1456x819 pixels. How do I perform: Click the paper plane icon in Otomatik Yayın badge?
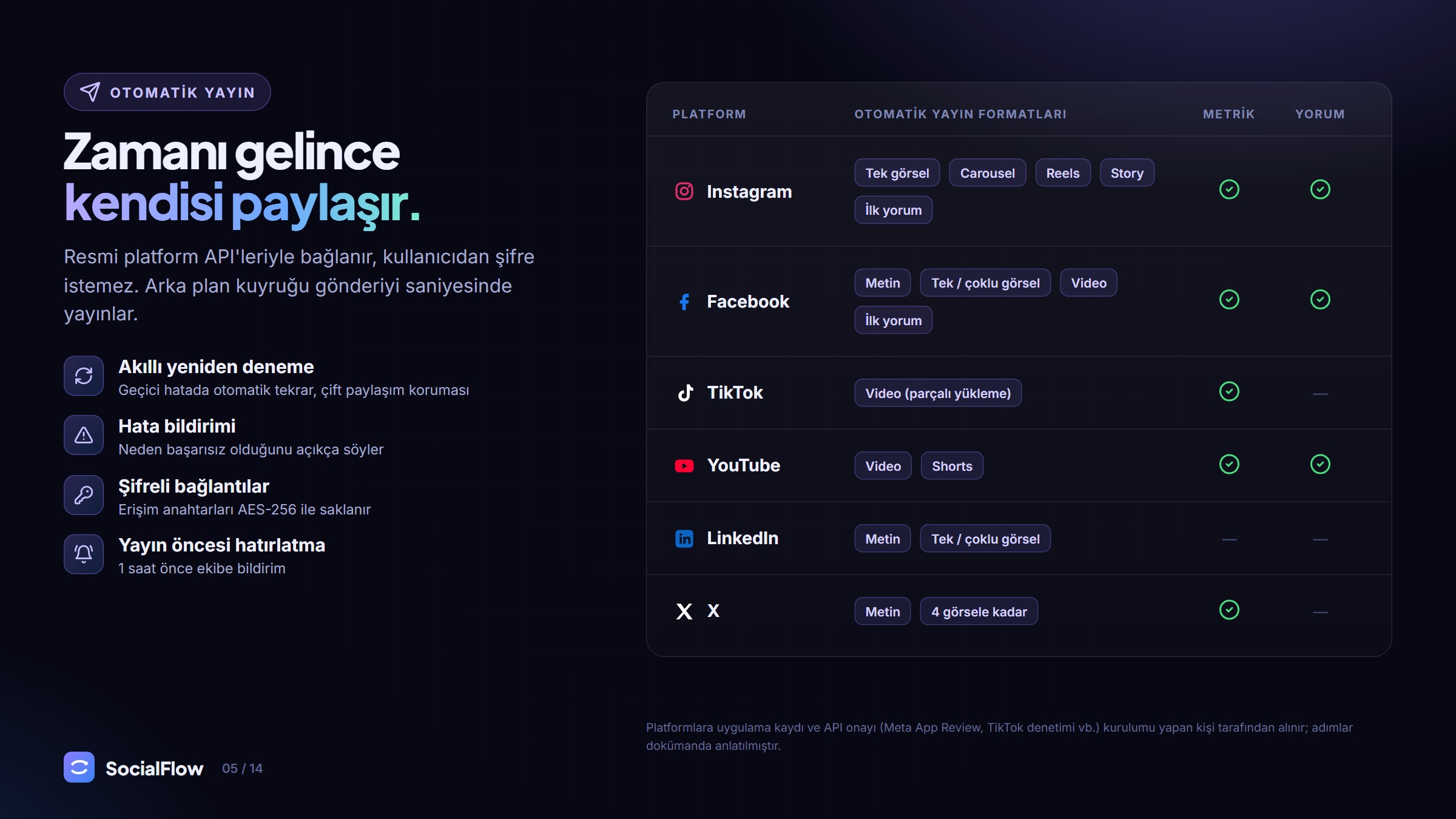(x=90, y=92)
